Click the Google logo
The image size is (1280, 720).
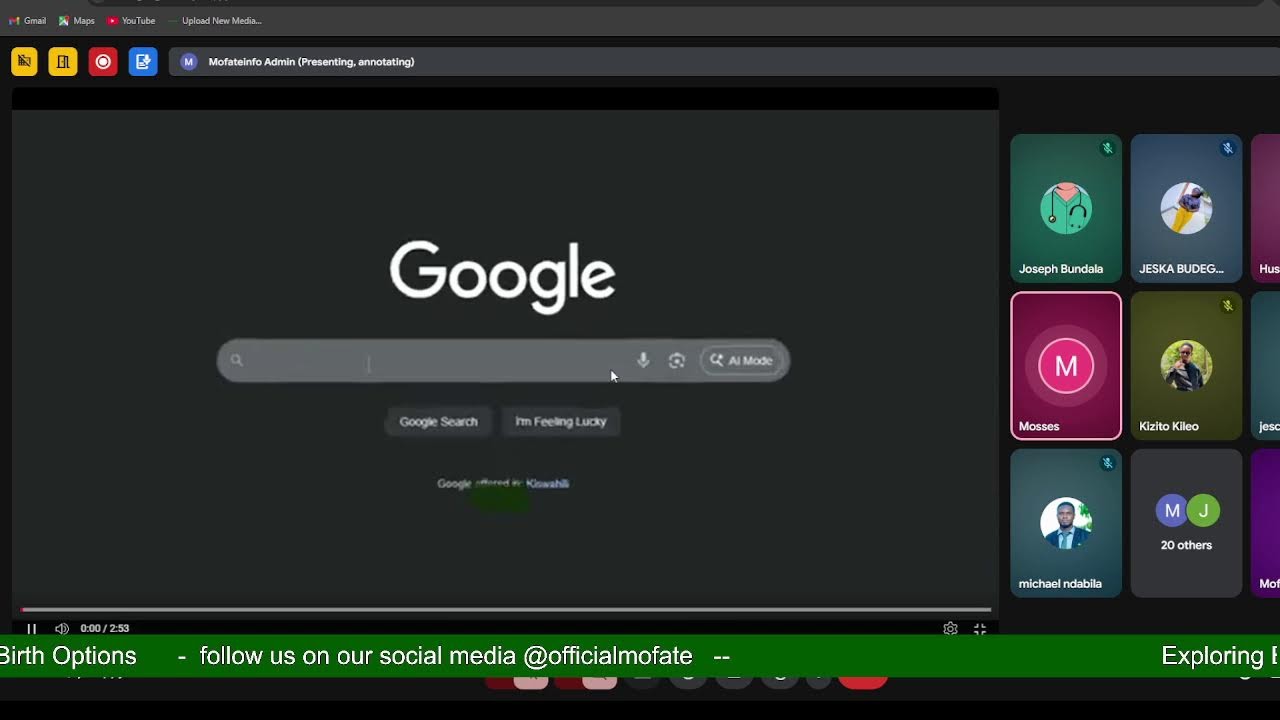502,277
